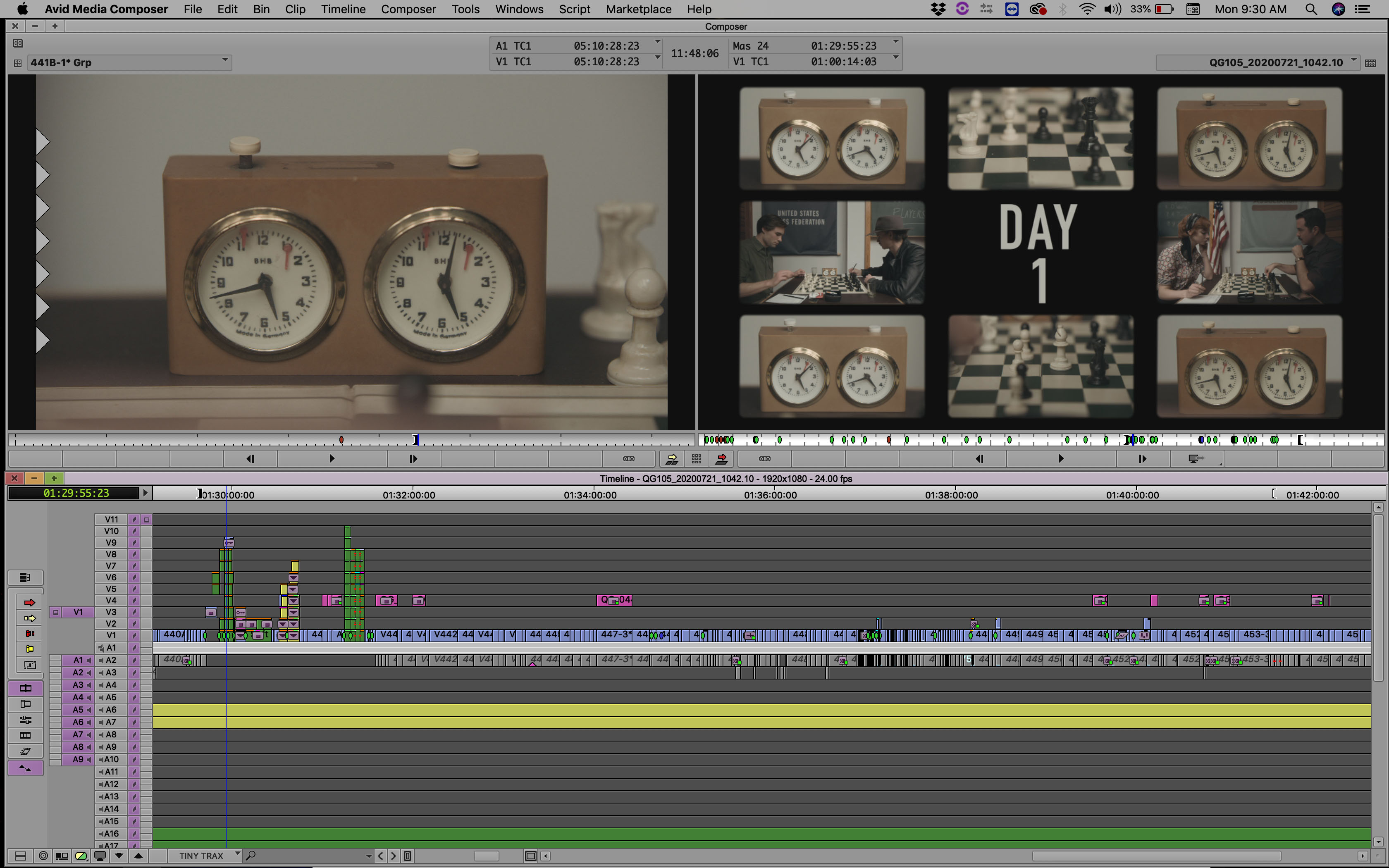The image size is (1389, 868).
Task: Select the yellow Extract/Splice-In segment mode arrow
Action: point(30,618)
